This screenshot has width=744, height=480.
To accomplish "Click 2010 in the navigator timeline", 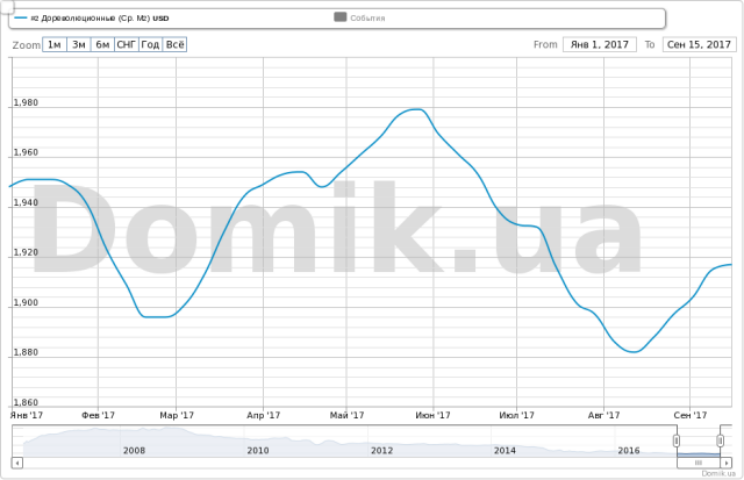I will point(258,450).
